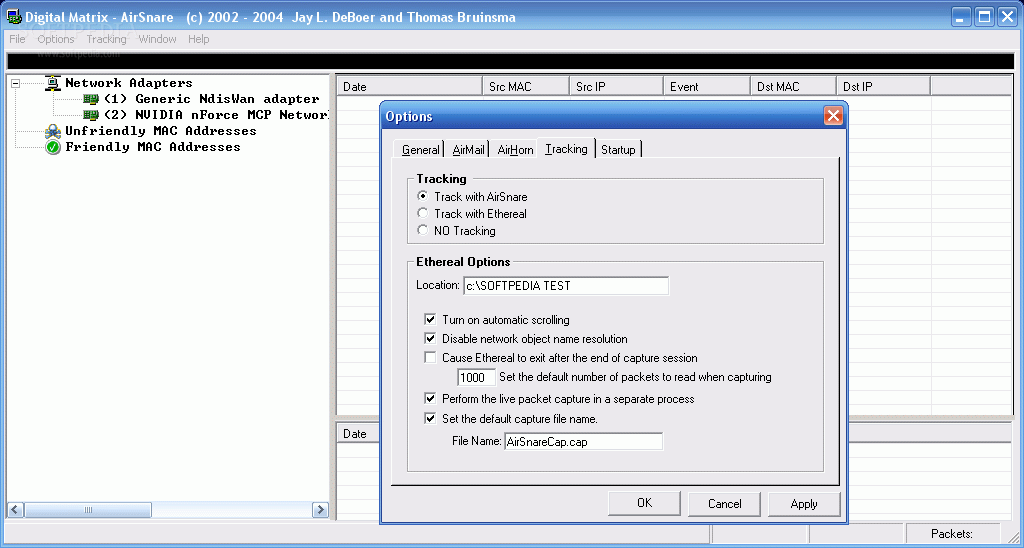Click Cancel in the Options dialog
Image resolution: width=1024 pixels, height=548 pixels.
(724, 504)
